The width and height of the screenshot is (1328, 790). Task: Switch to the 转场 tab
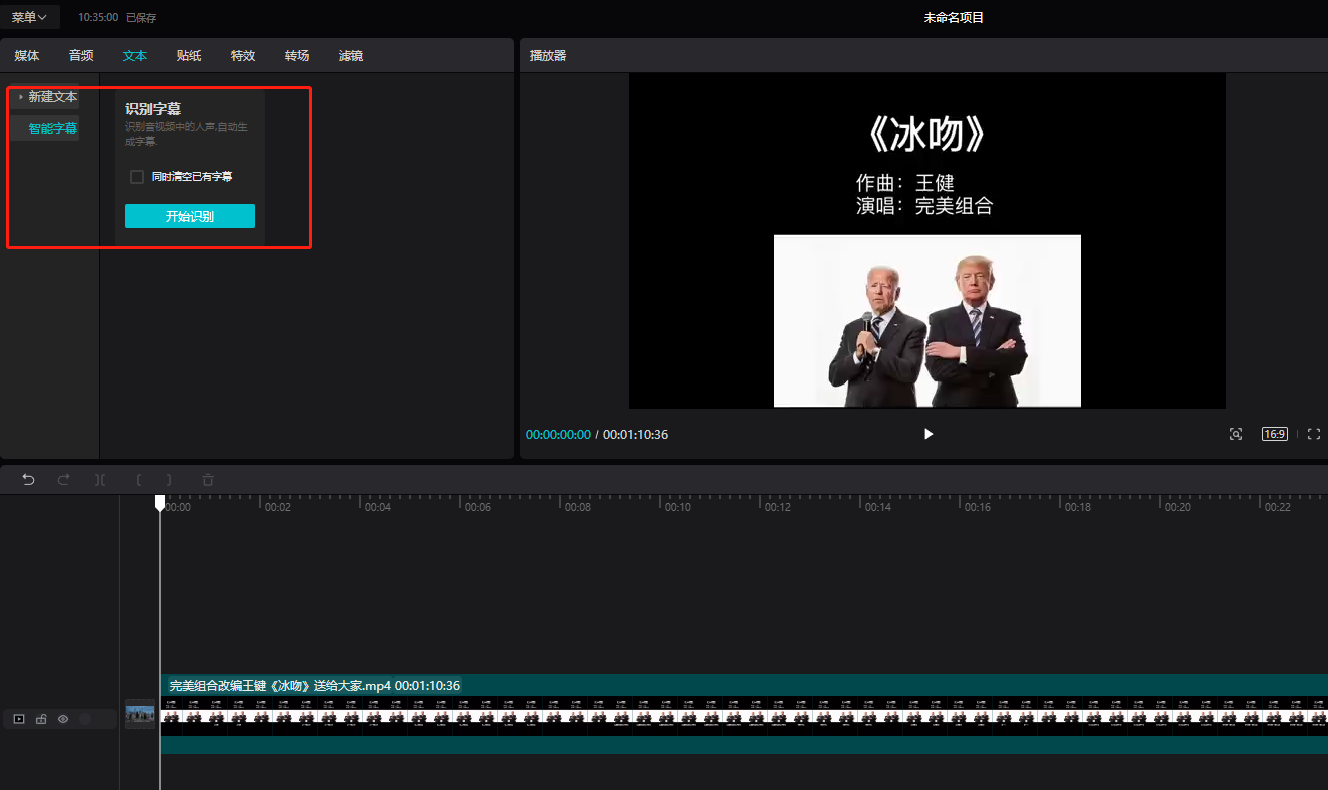[x=297, y=56]
